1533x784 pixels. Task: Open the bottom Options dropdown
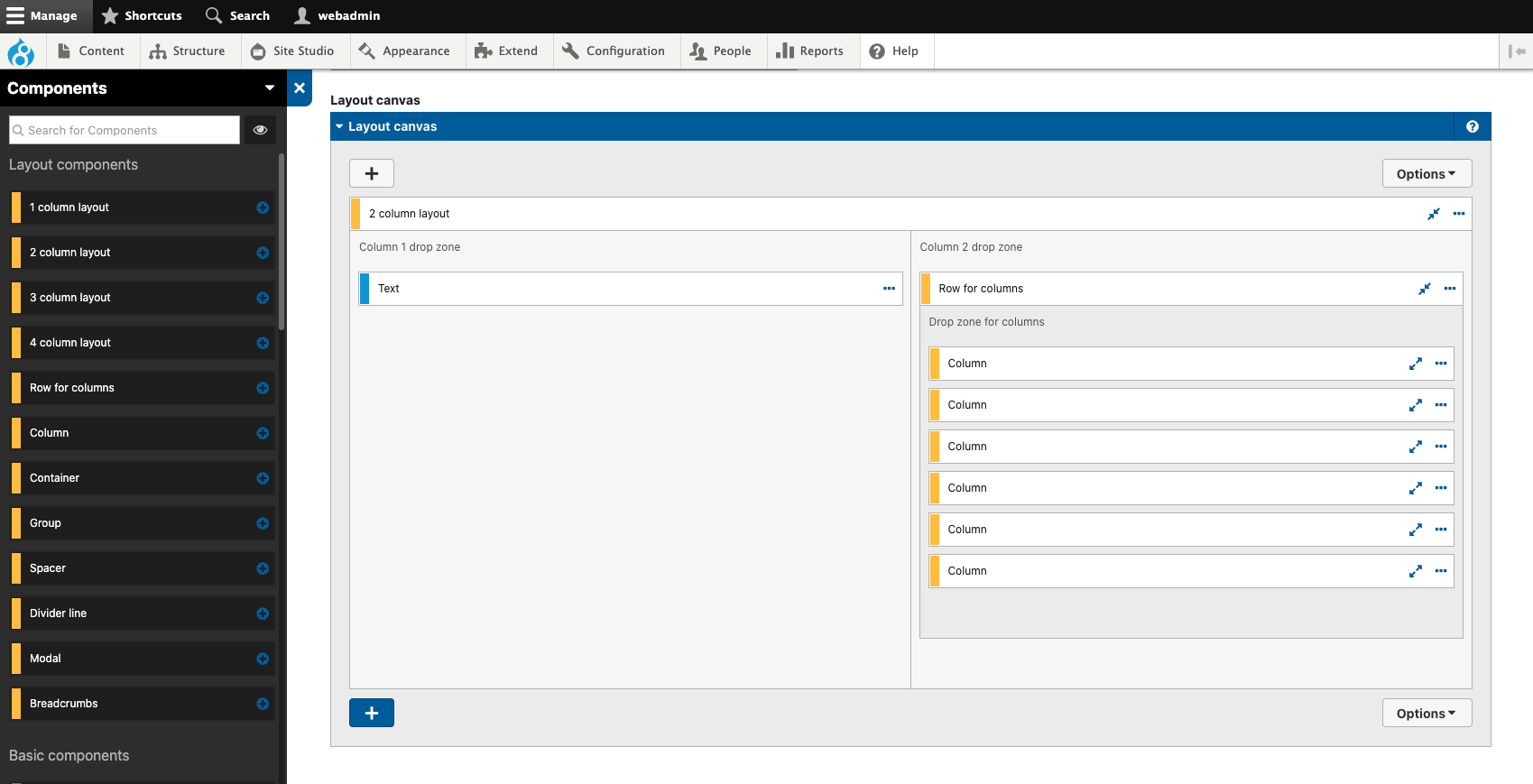(1427, 713)
